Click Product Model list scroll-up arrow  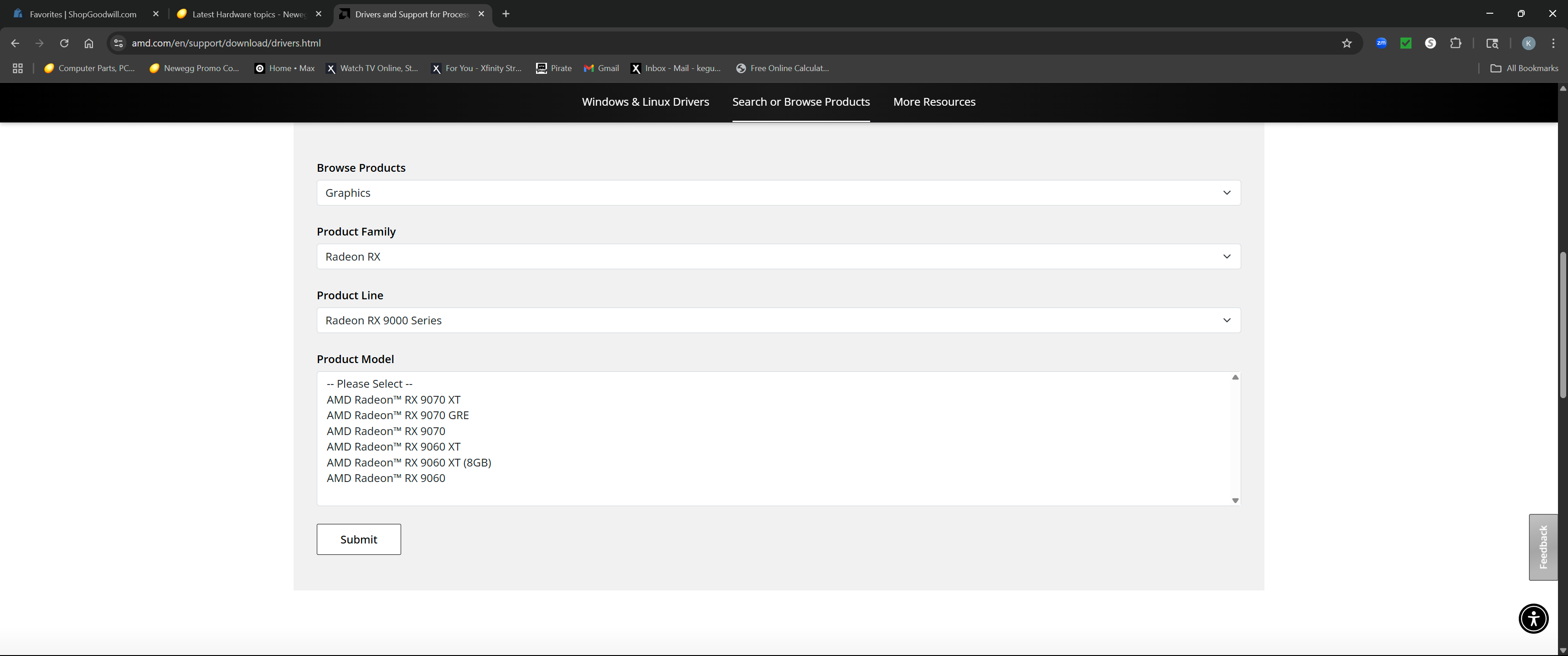coord(1235,377)
